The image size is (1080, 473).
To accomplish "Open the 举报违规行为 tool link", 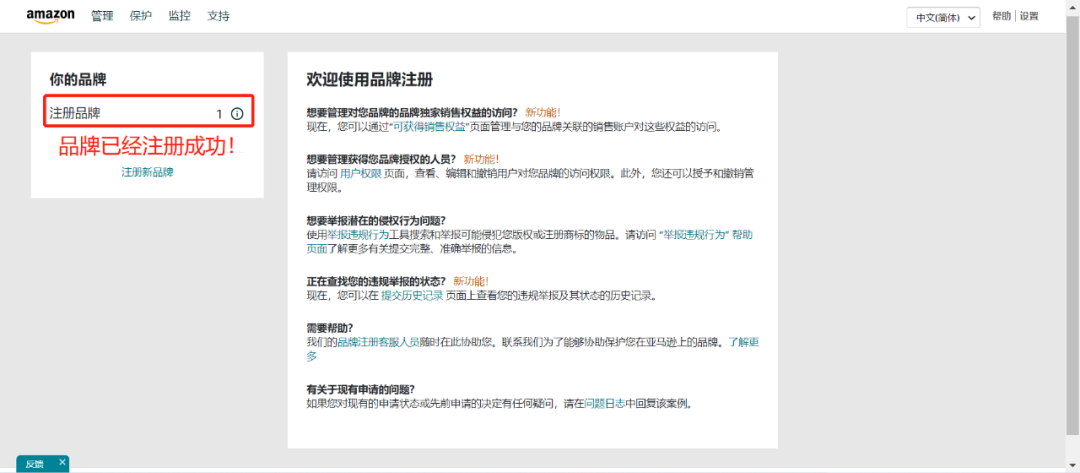I will click(358, 235).
